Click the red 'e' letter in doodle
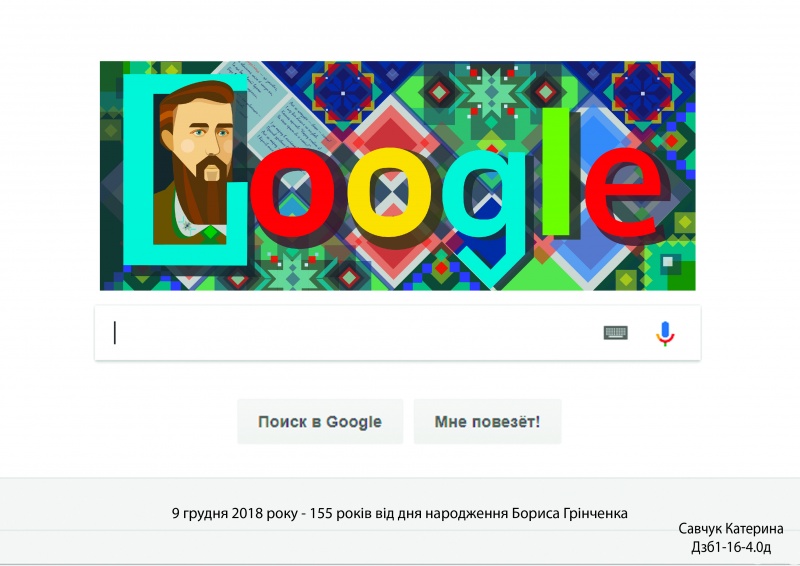The height and width of the screenshot is (566, 800). pyautogui.click(x=623, y=192)
